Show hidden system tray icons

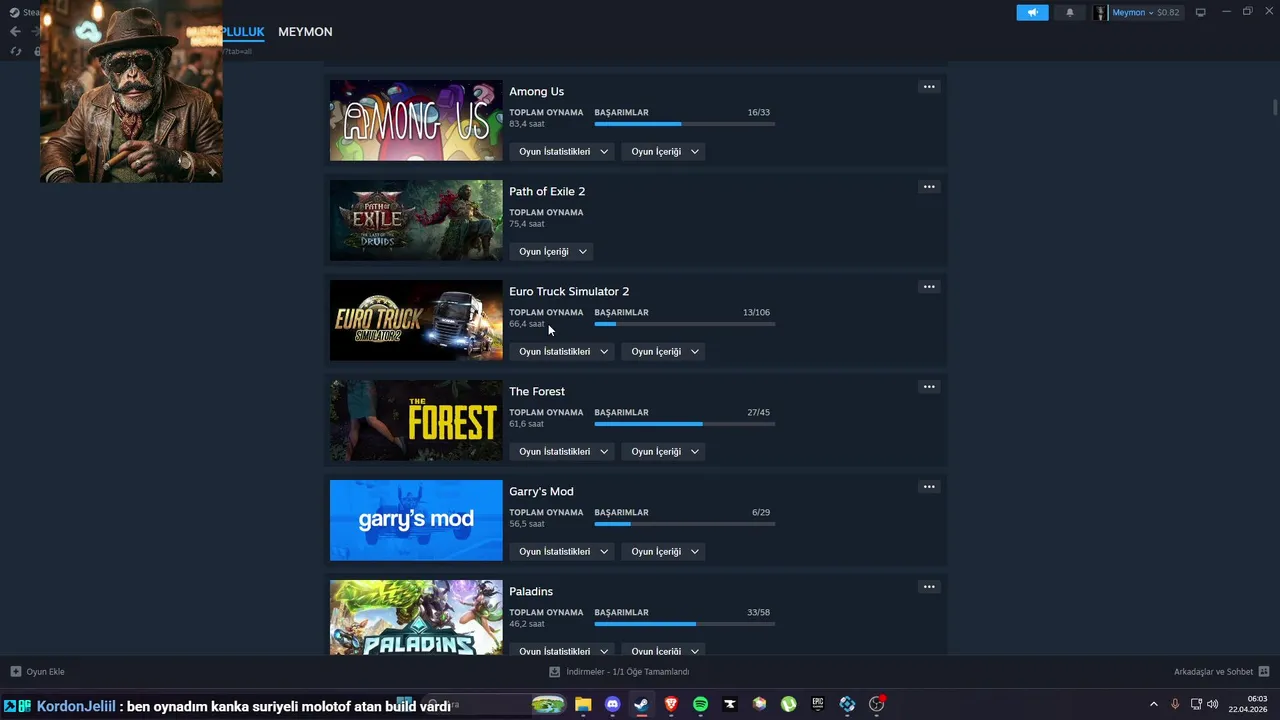click(x=1153, y=705)
